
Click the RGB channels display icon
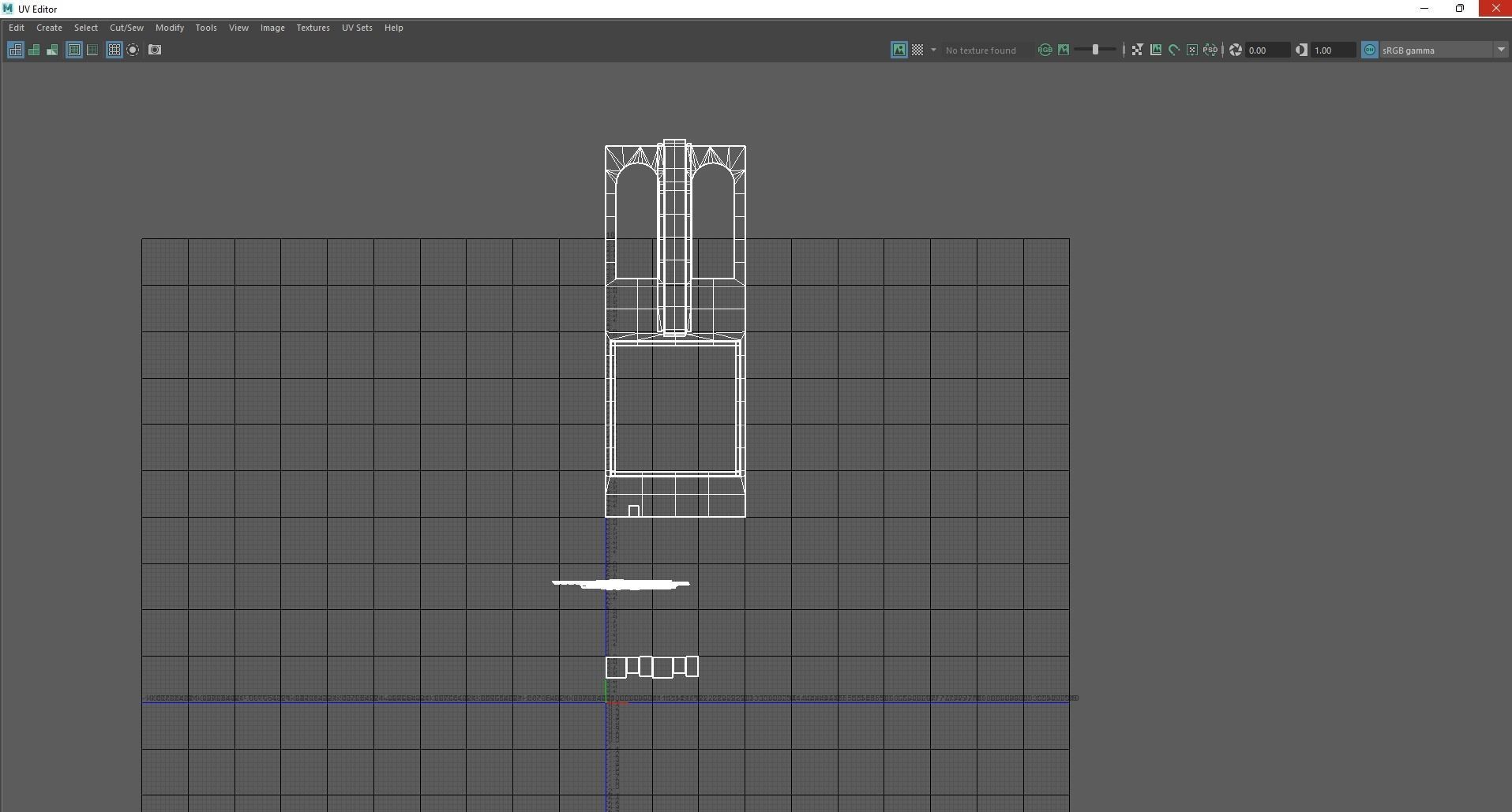point(1045,50)
